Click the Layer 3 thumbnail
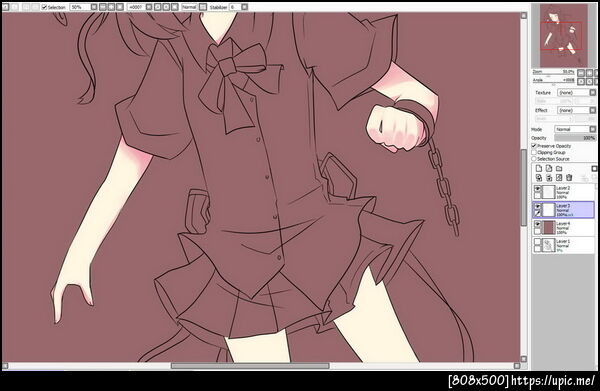Screen dimensions: 600x391 click(549, 210)
